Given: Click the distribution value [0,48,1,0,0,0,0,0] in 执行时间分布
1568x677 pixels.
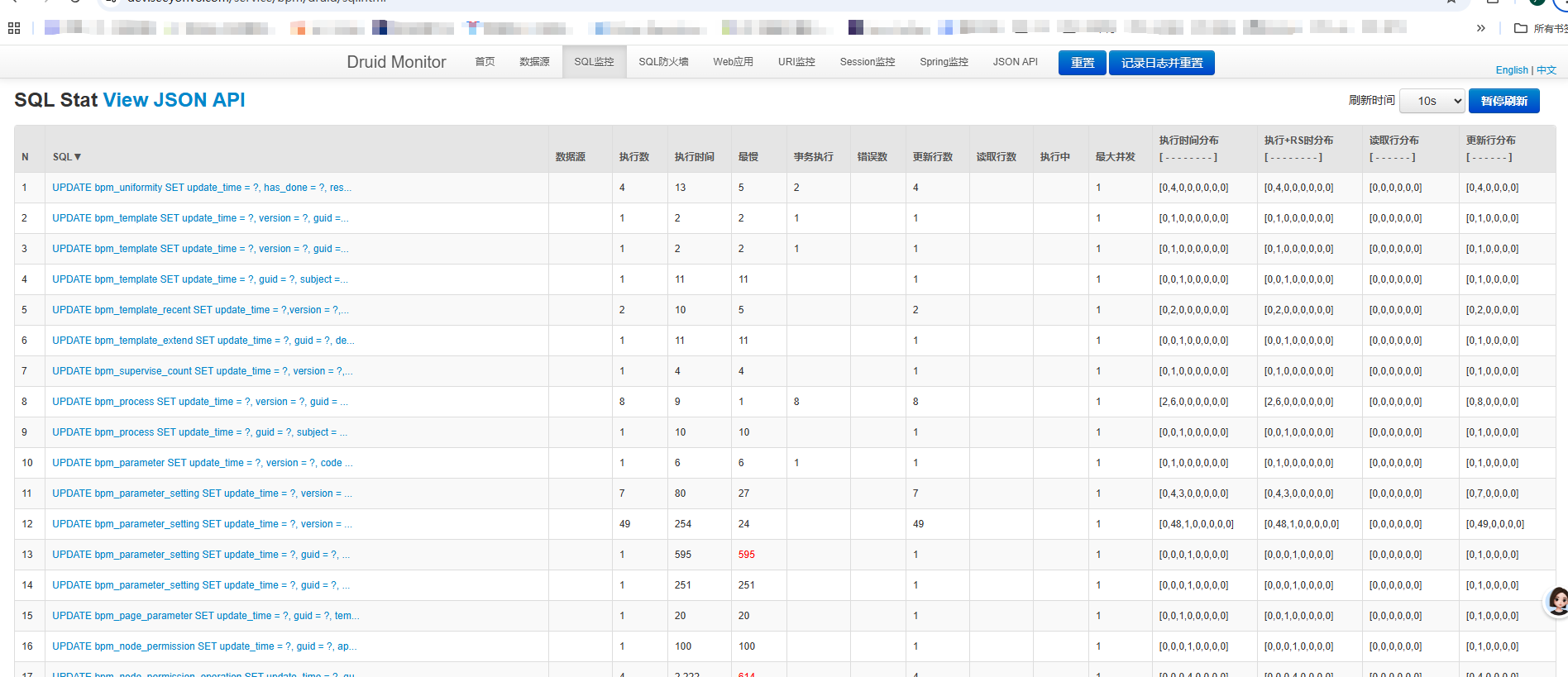Looking at the screenshot, I should pyautogui.click(x=1197, y=524).
